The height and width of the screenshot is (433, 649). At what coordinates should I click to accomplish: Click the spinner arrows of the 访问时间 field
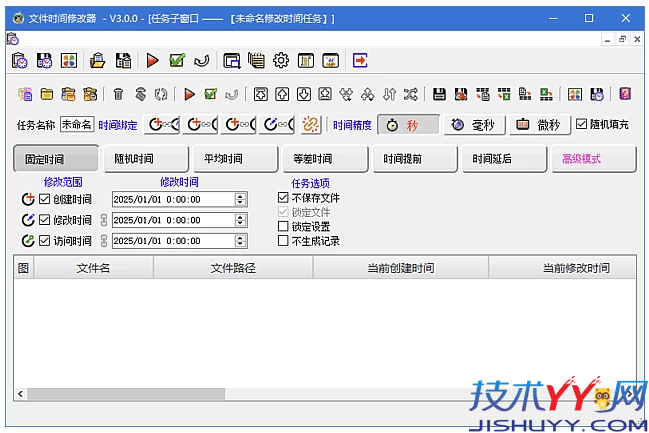click(240, 241)
